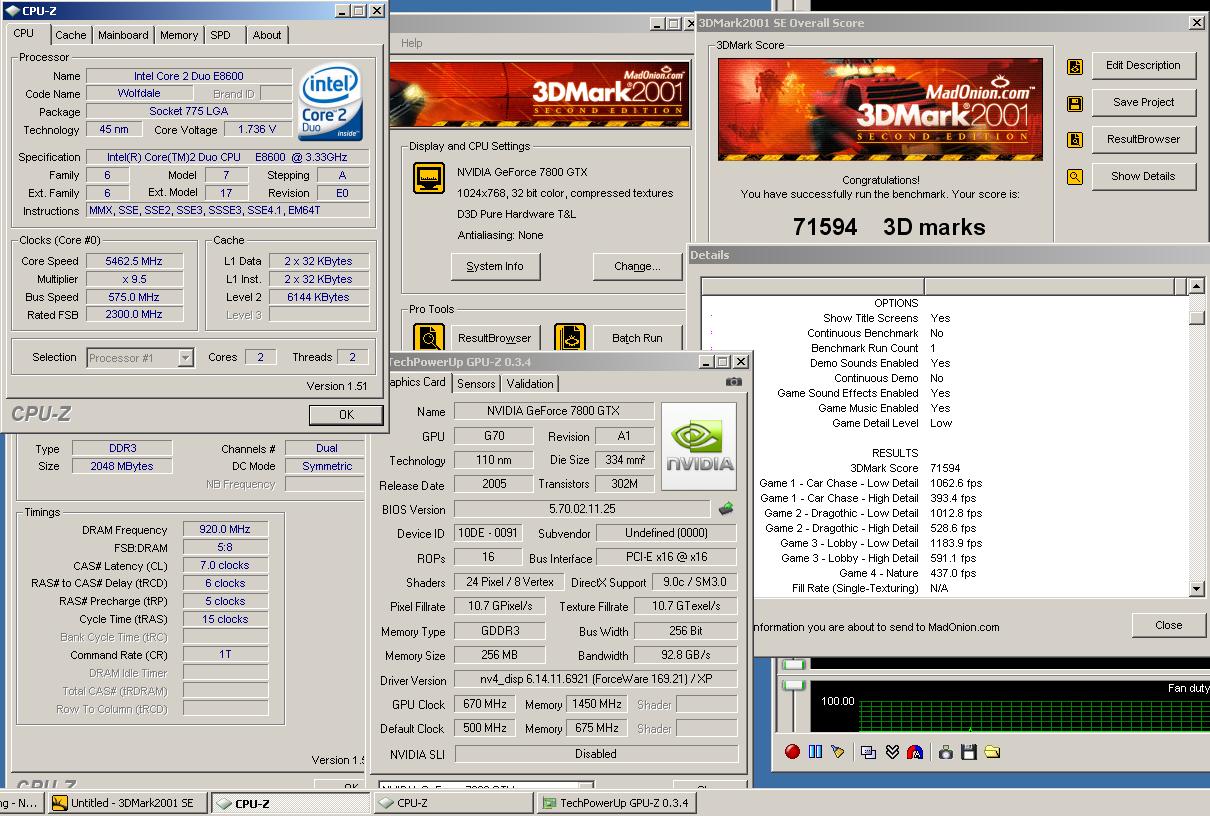Click the floppy disk save icon in monitoring toolbar
Image resolution: width=1210 pixels, height=816 pixels.
point(969,752)
